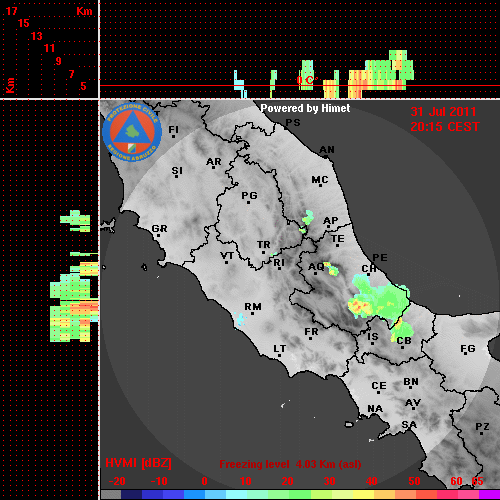The width and height of the screenshot is (500, 500).
Task: Click the magenta swatch at color scale end
Action: tap(489, 494)
